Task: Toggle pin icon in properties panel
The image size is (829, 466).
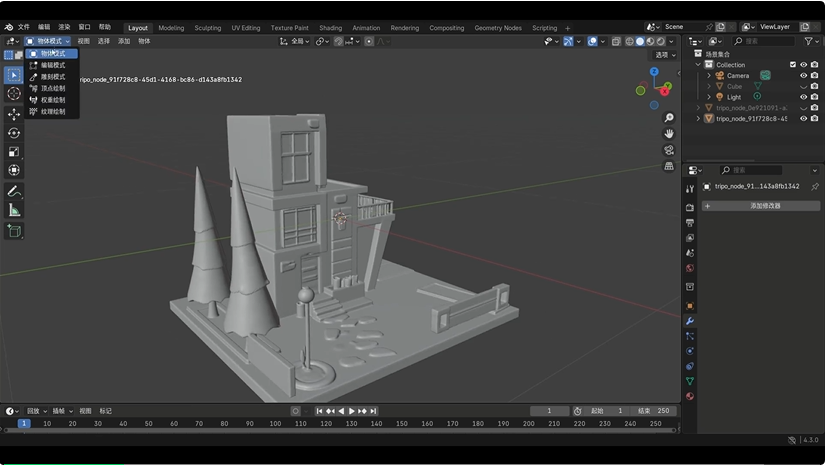Action: (x=815, y=186)
